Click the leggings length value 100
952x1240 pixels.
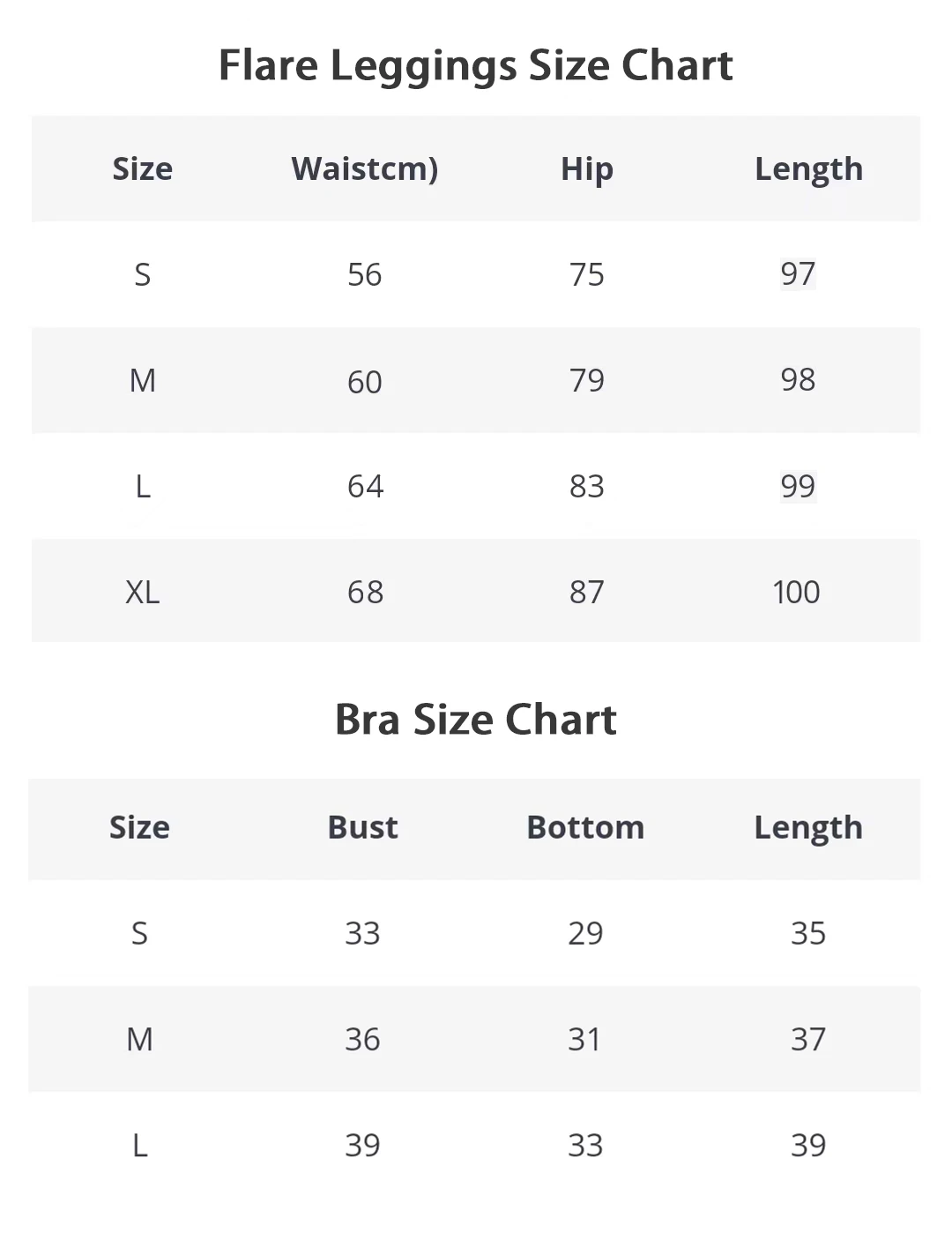[x=796, y=592]
